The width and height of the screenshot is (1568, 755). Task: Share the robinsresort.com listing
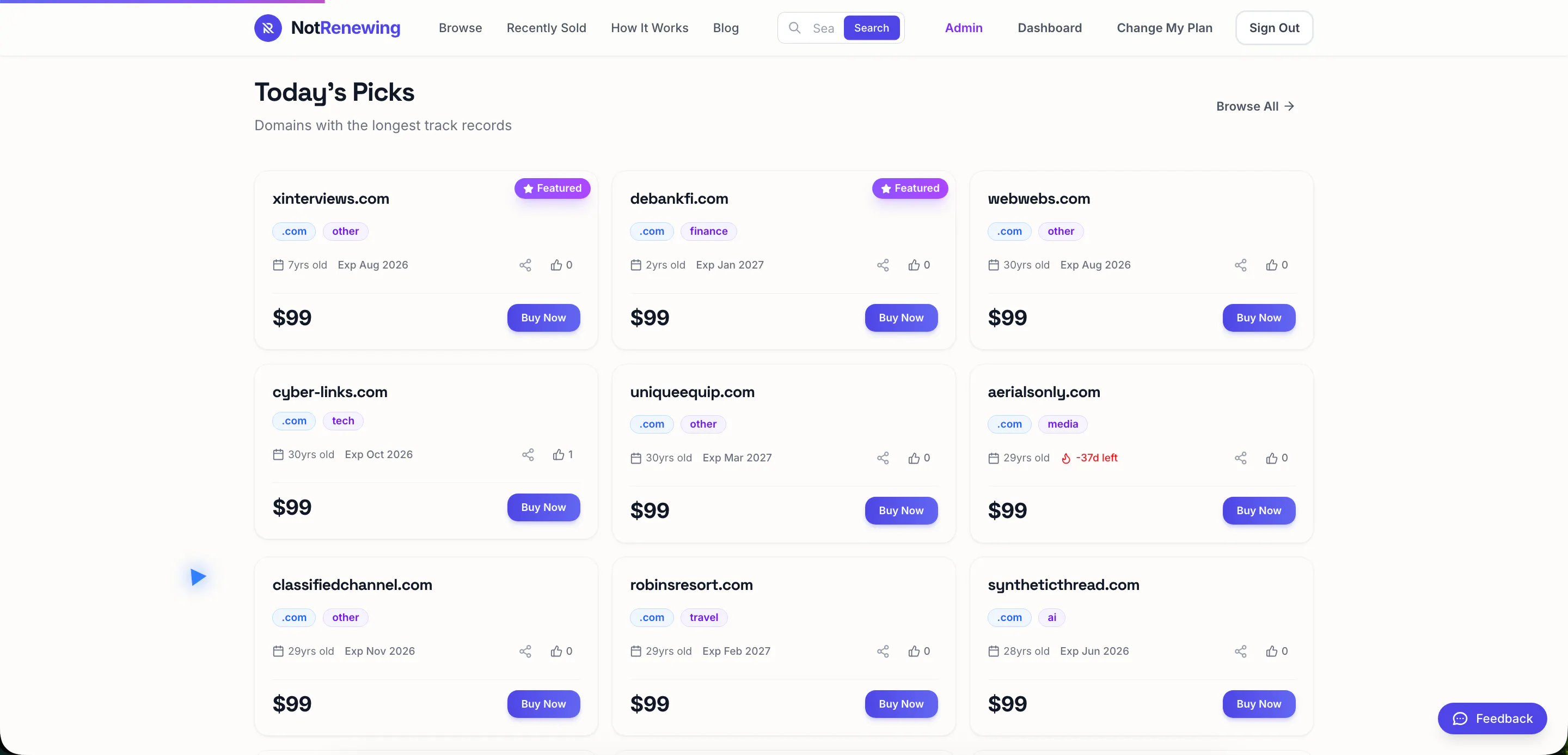pyautogui.click(x=883, y=652)
